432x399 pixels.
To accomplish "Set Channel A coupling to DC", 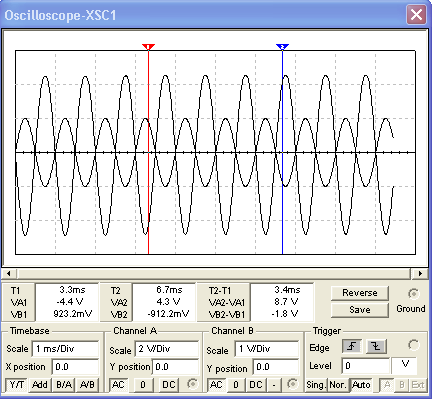I will click(x=169, y=385).
